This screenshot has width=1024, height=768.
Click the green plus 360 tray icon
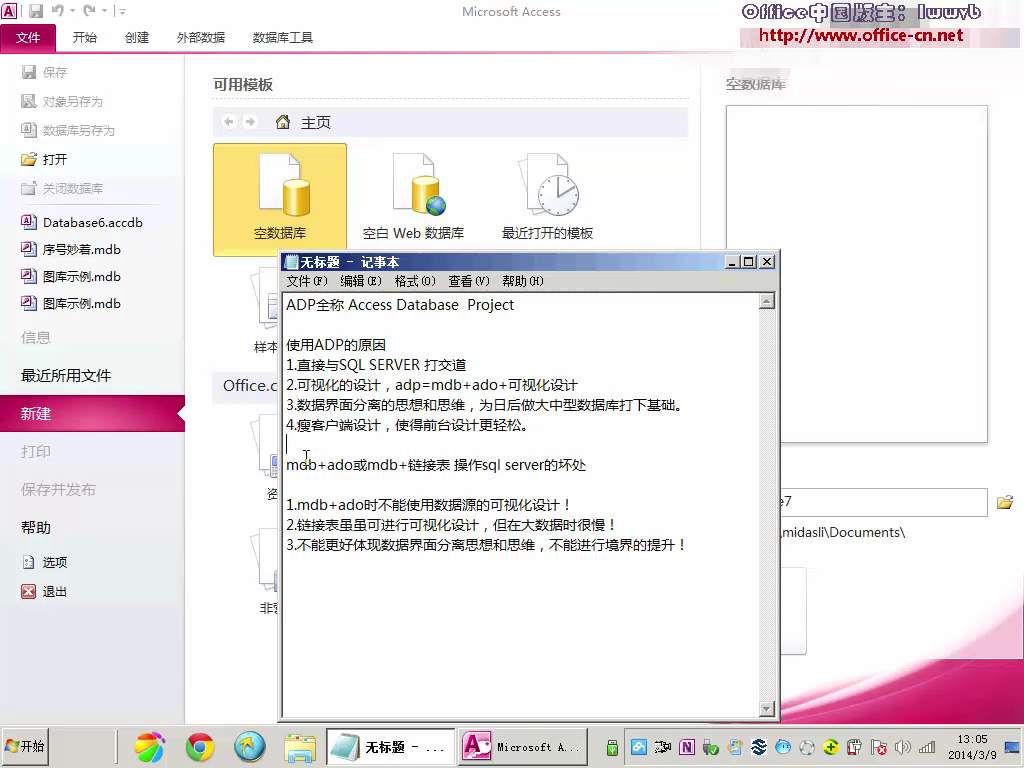point(831,747)
